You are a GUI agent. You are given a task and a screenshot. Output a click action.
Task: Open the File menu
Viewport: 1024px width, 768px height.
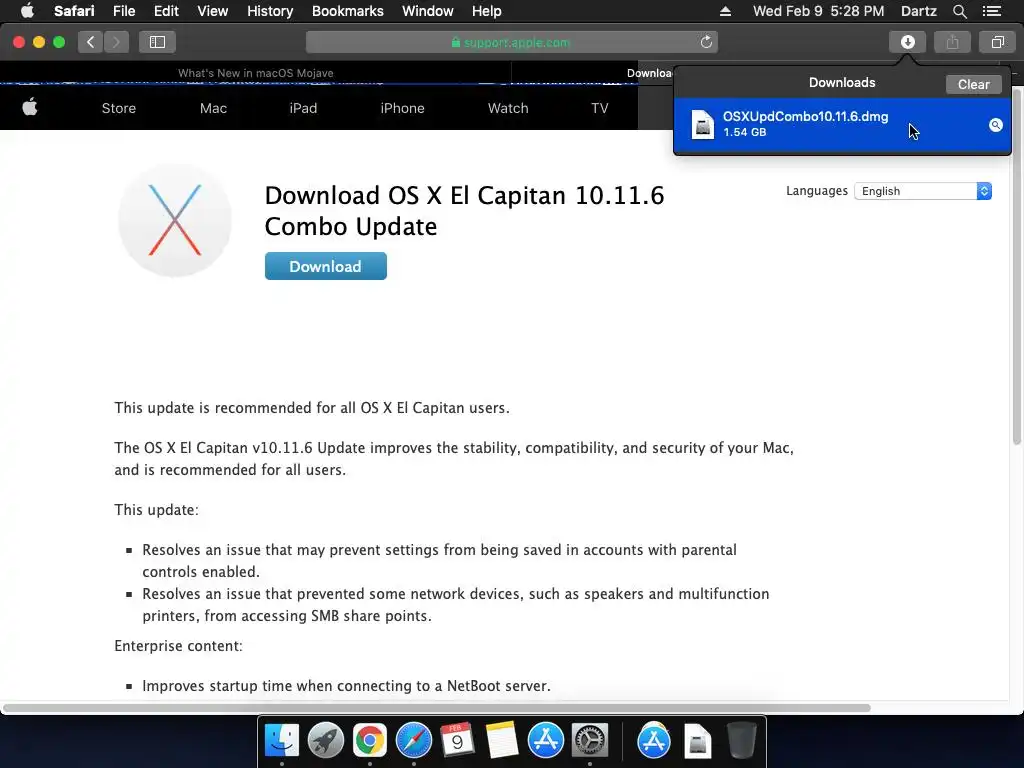click(x=123, y=11)
